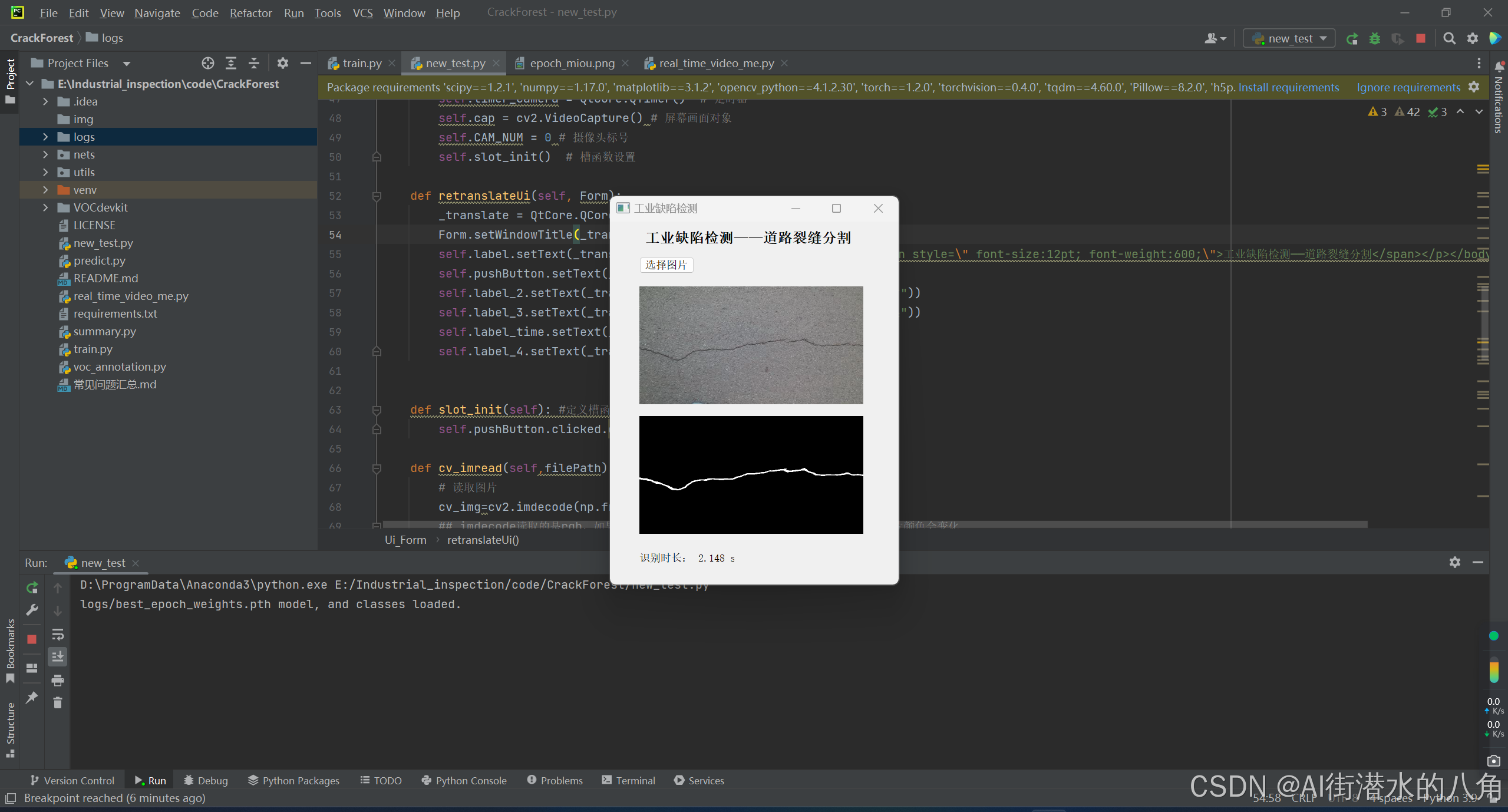Click the Select Opened File crosshair icon

[207, 63]
